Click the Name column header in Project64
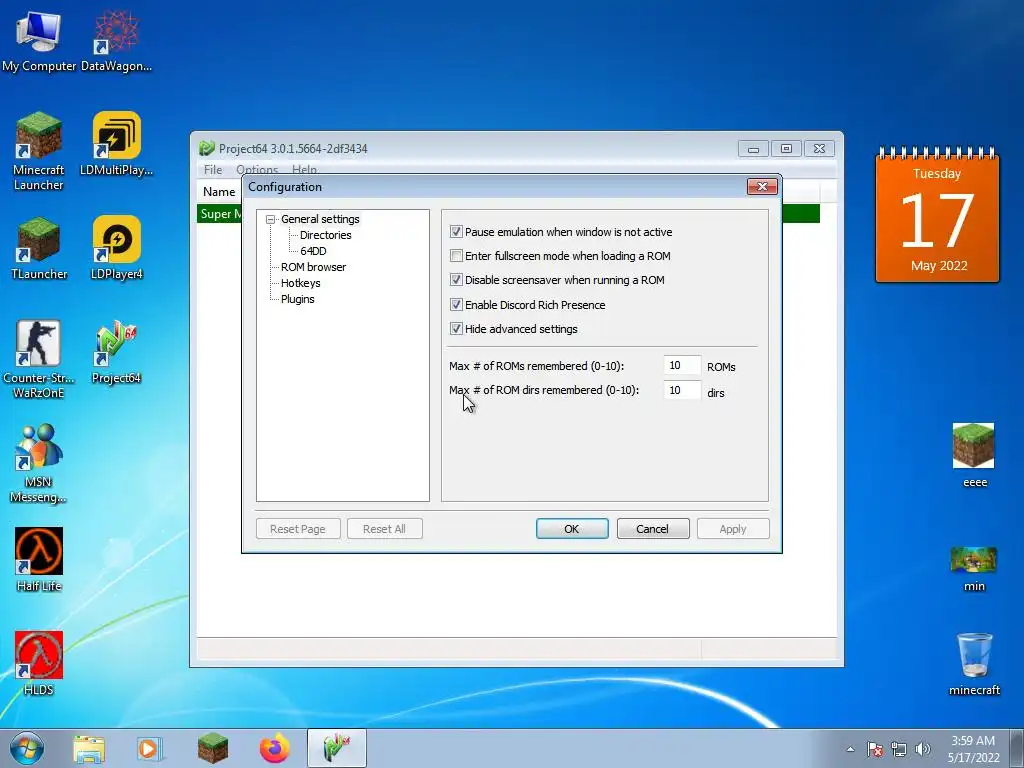Screen dimensions: 1024x768 click(x=219, y=192)
